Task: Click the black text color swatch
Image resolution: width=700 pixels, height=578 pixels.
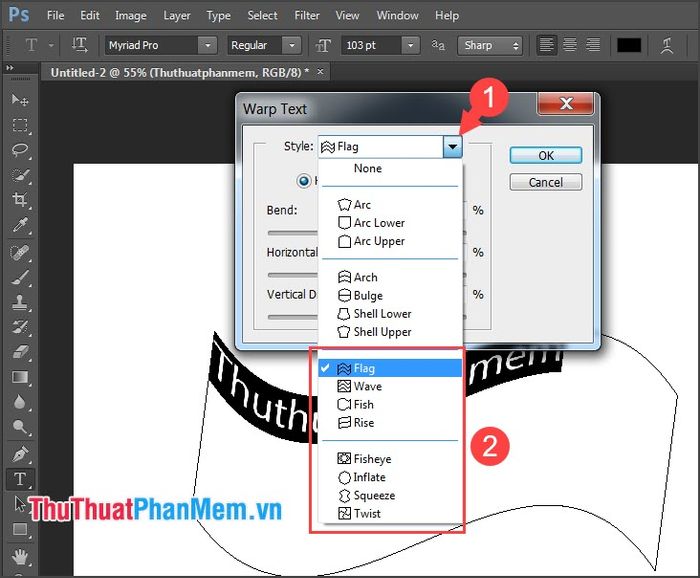Action: [629, 45]
